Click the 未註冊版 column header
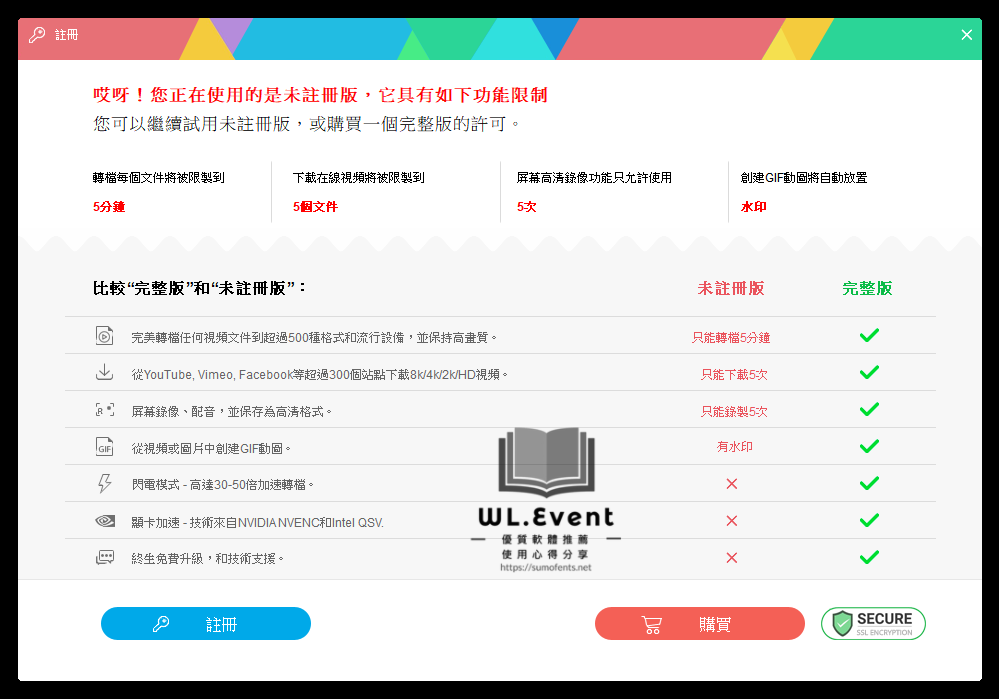The width and height of the screenshot is (999, 699). click(731, 288)
